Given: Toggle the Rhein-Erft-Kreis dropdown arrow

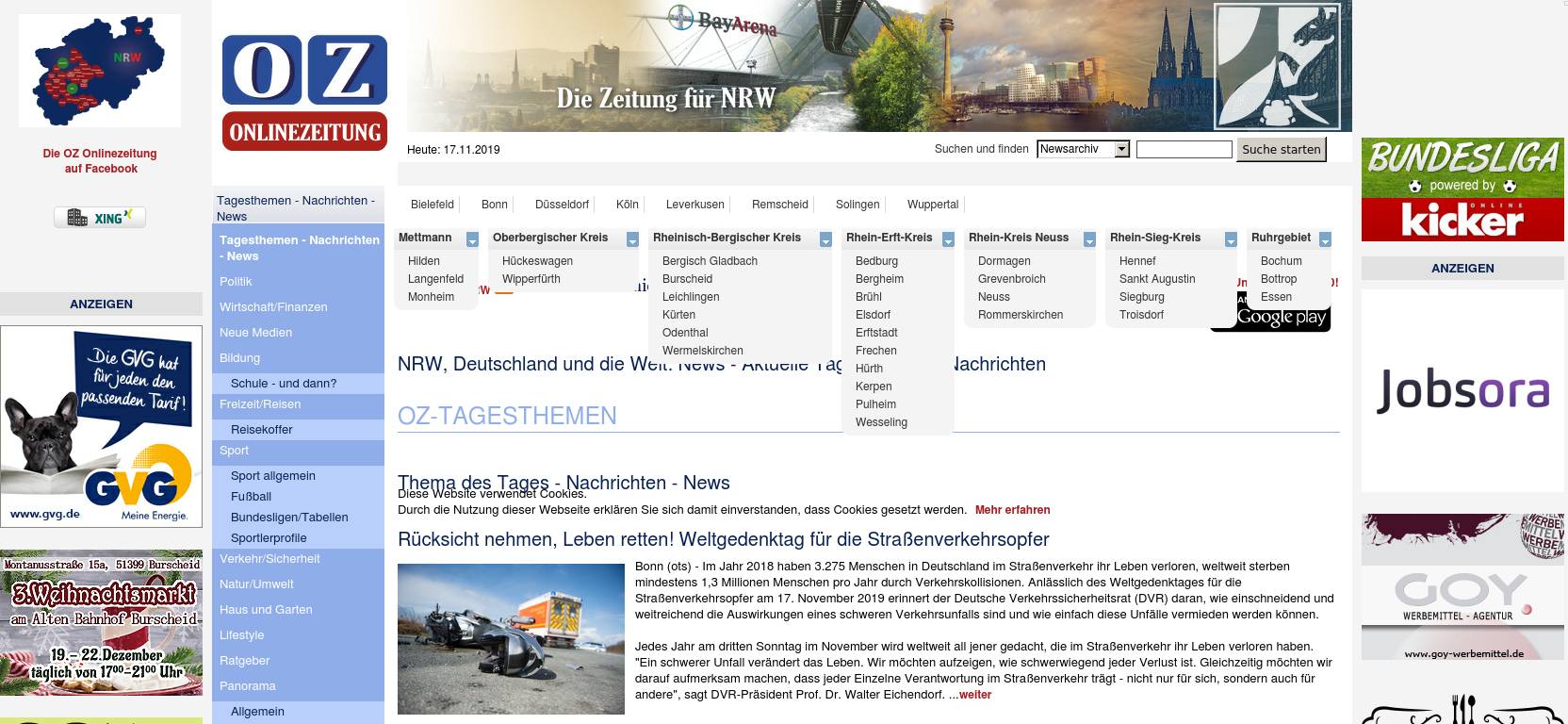Looking at the screenshot, I should (948, 239).
